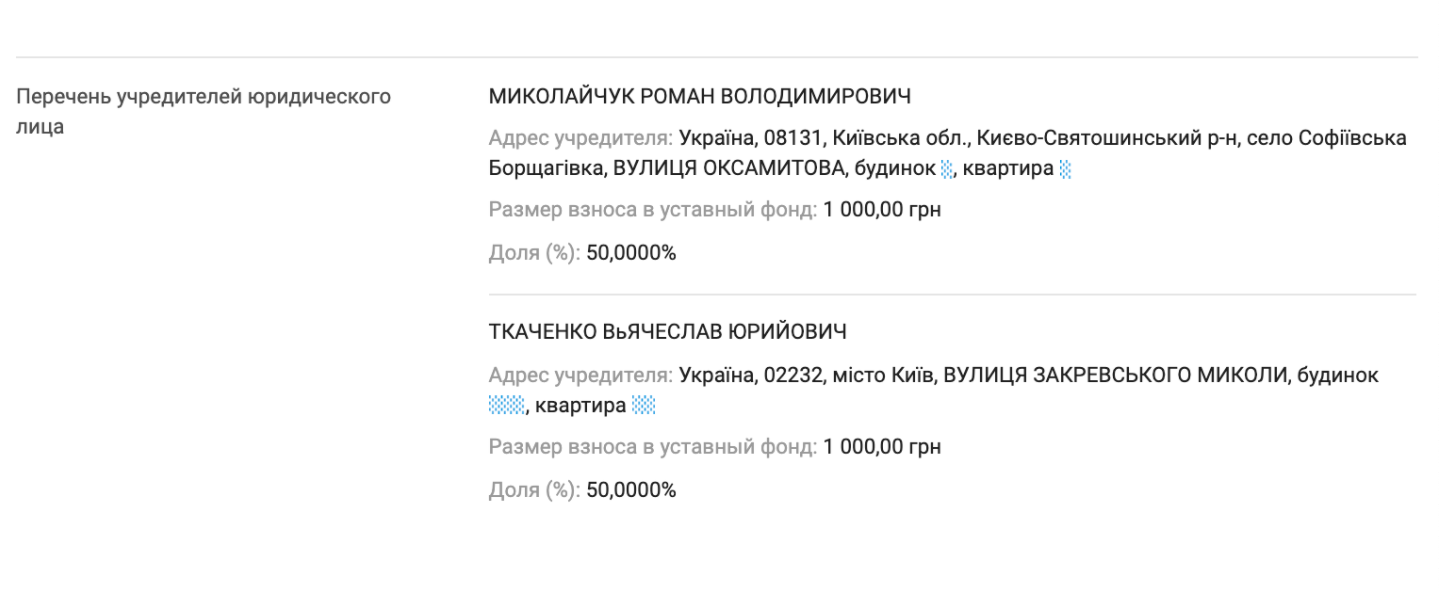Click Миколайчук's 50,0000% share value
Screen dimensions: 1439x589
tap(631, 253)
